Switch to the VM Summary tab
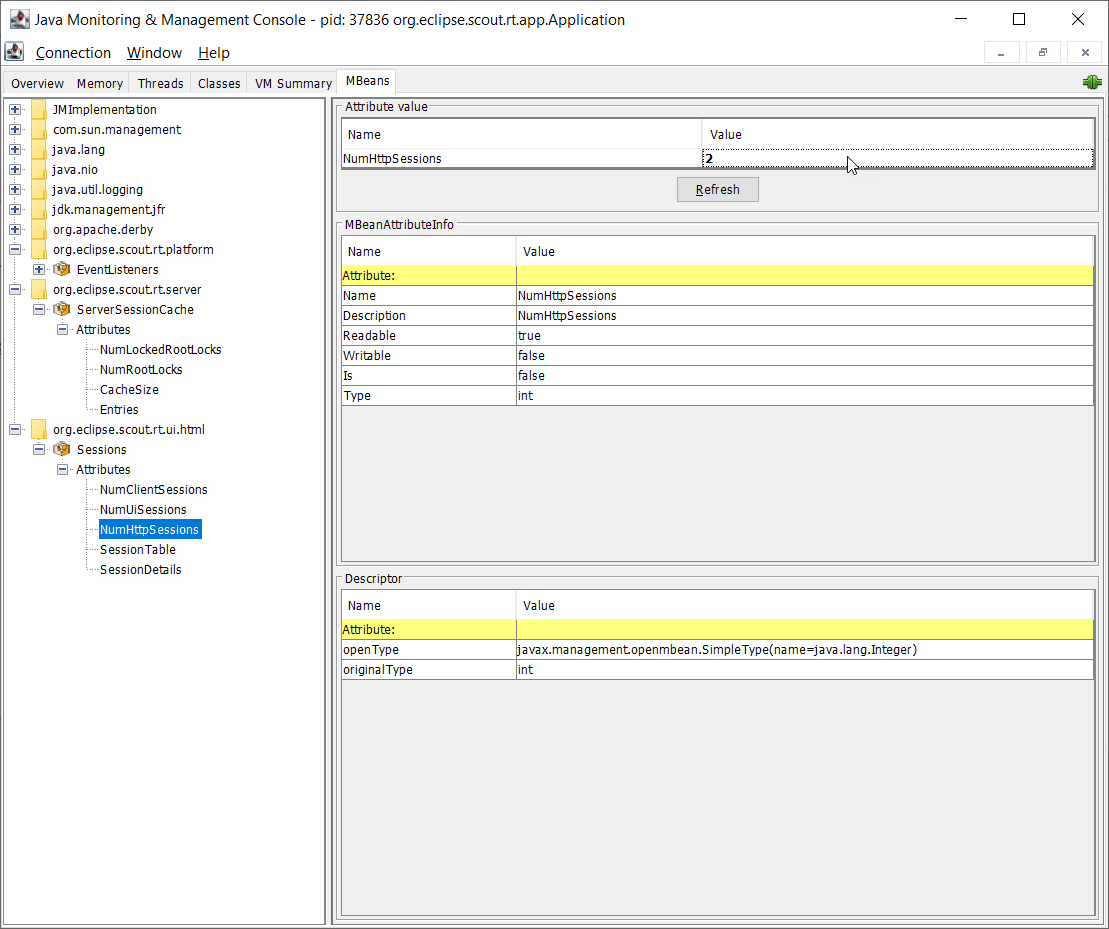 click(x=293, y=83)
